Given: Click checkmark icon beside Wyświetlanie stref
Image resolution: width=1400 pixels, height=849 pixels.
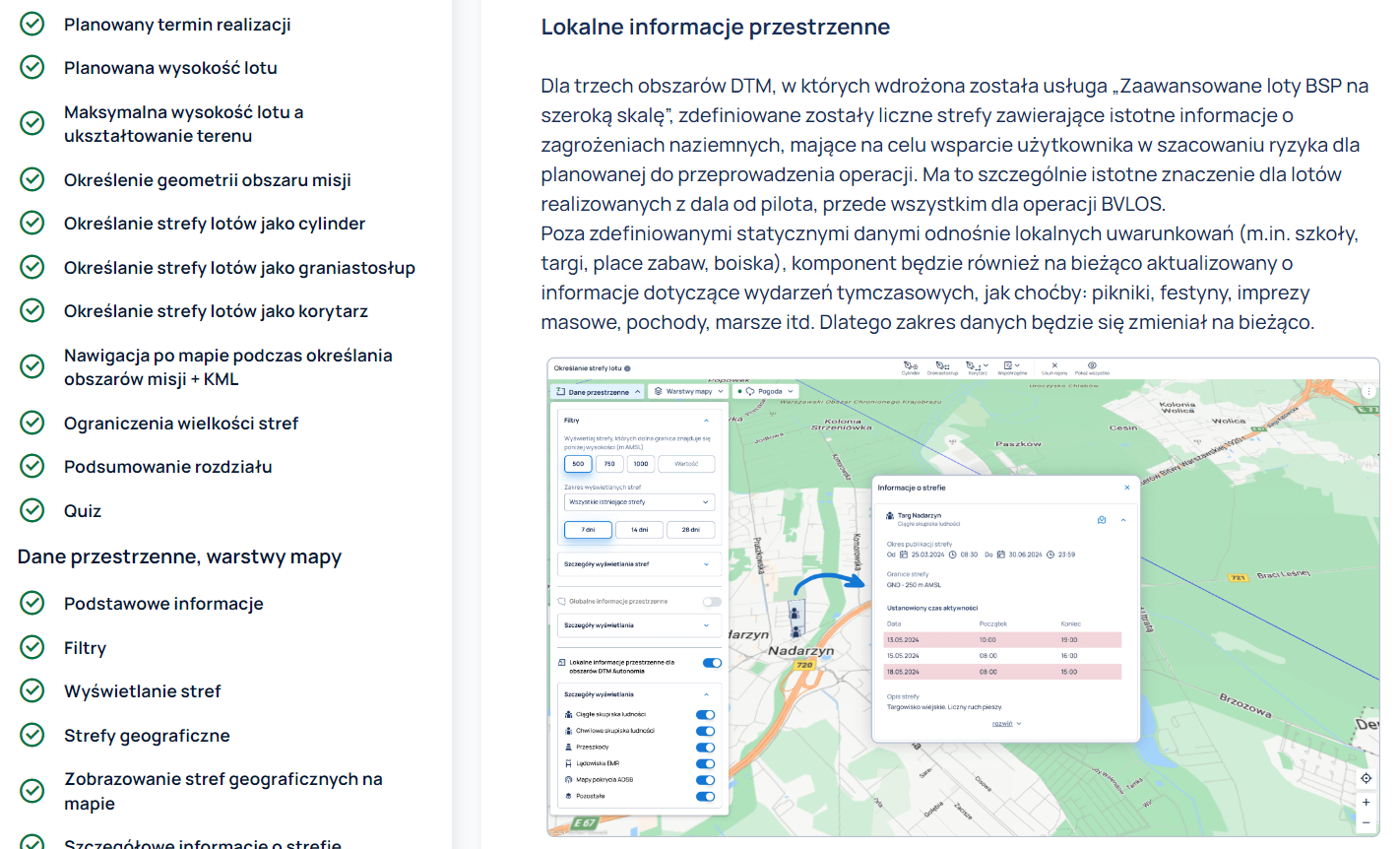Looking at the screenshot, I should (x=32, y=690).
